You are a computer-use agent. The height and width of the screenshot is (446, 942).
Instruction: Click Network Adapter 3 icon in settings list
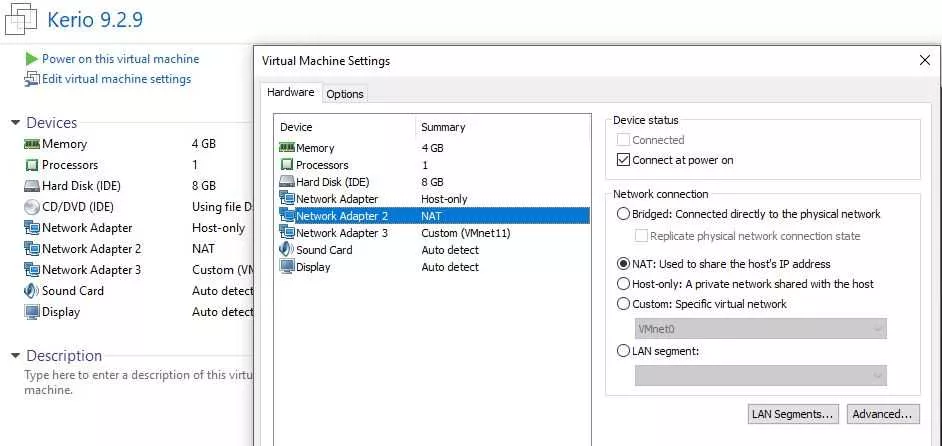(287, 233)
